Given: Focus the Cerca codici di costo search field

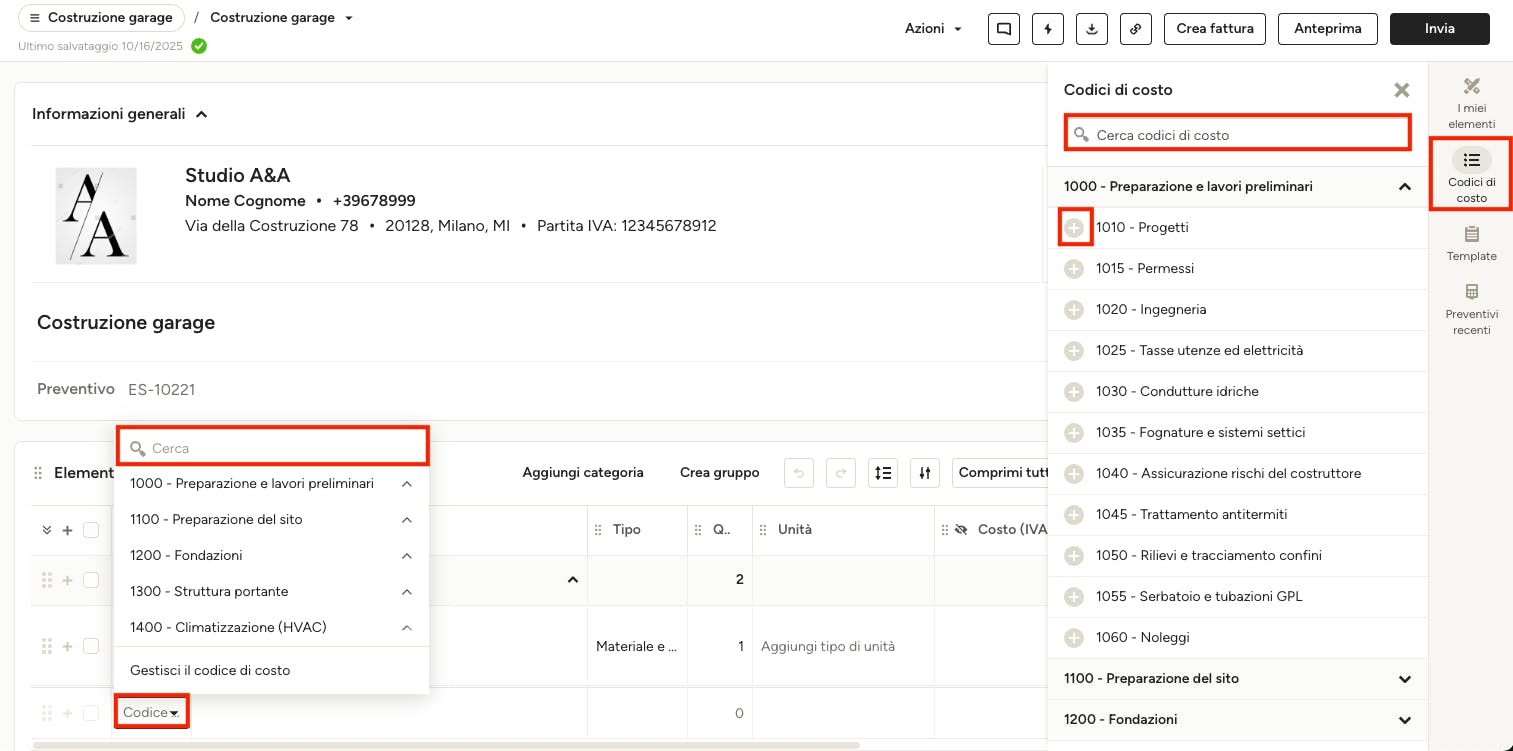Looking at the screenshot, I should [1238, 134].
